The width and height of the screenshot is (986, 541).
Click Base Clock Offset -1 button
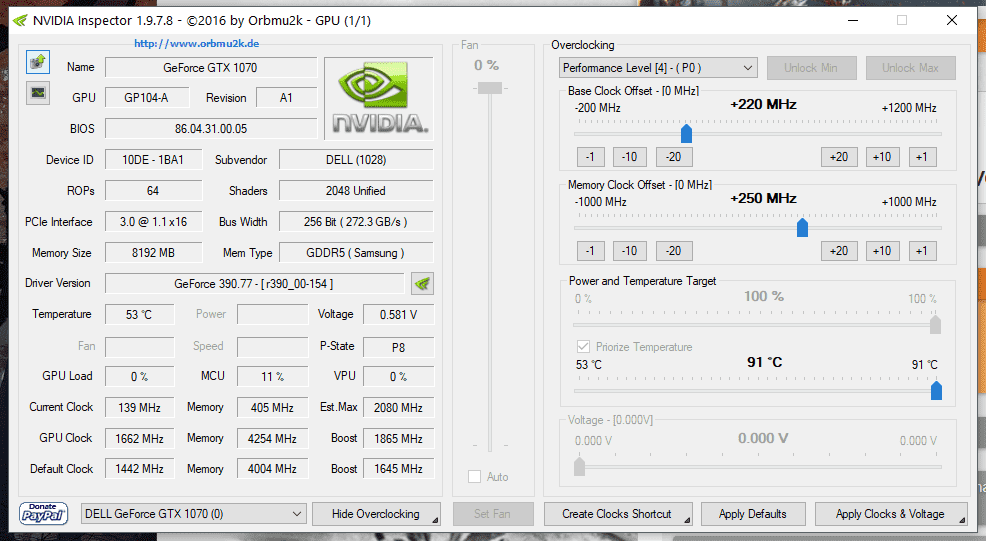(x=590, y=157)
